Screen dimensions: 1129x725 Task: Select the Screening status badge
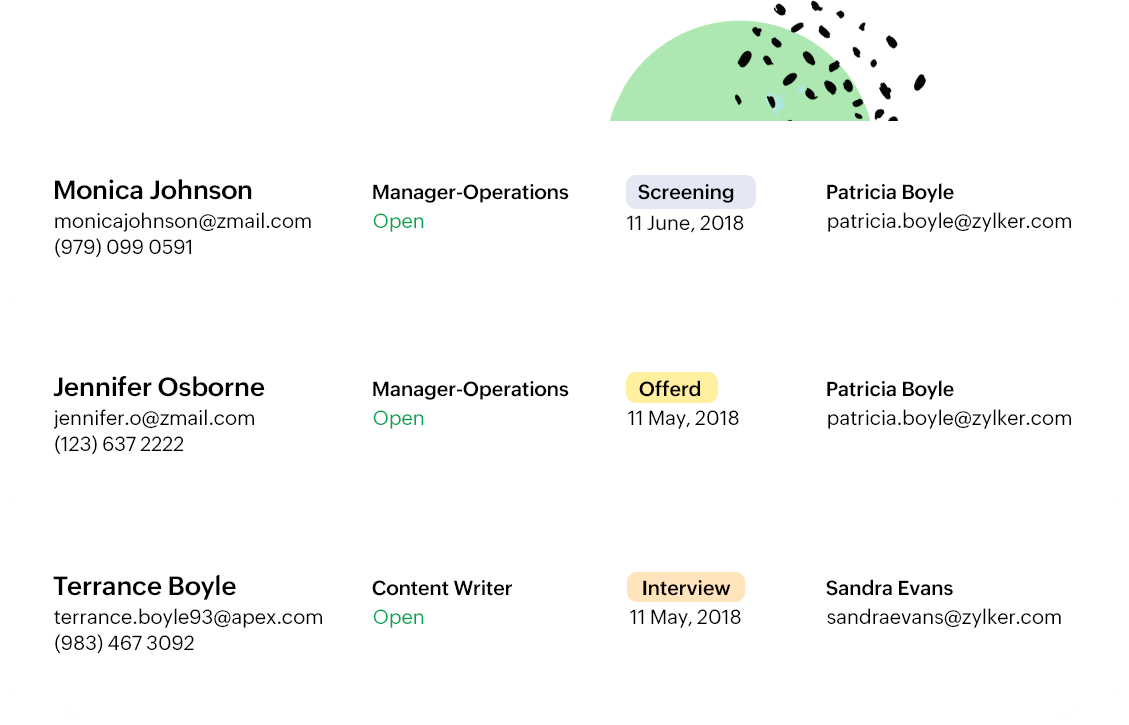(691, 192)
